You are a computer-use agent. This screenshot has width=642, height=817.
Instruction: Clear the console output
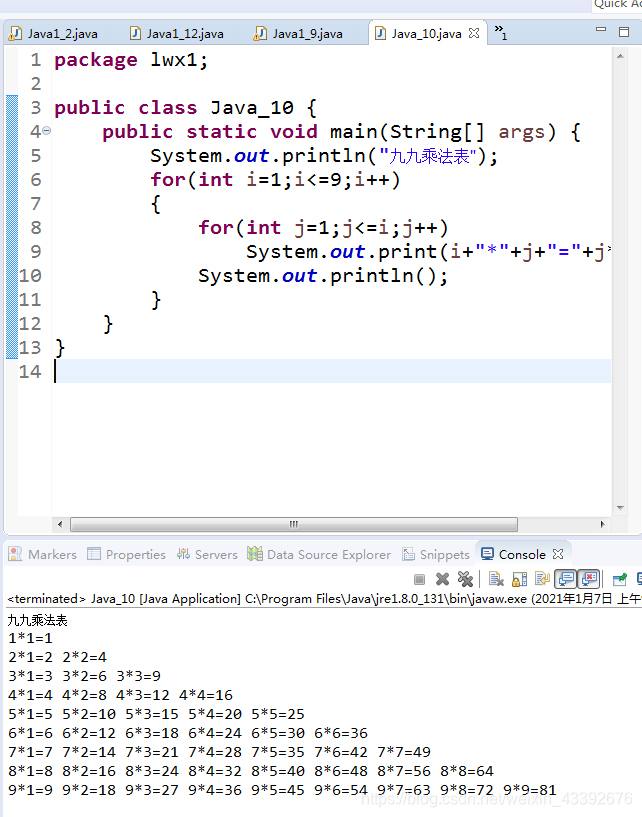(x=496, y=579)
